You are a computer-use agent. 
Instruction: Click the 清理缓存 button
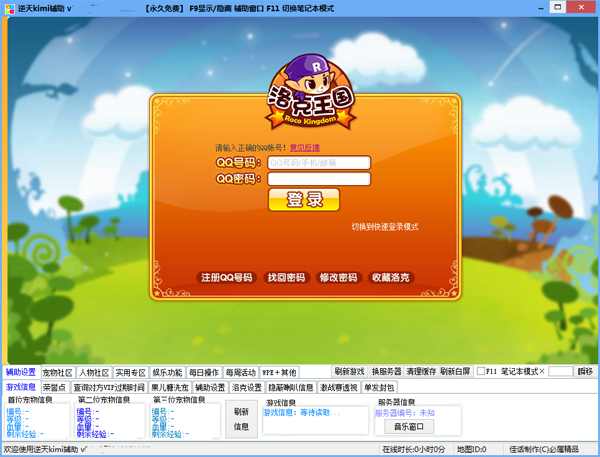point(421,371)
